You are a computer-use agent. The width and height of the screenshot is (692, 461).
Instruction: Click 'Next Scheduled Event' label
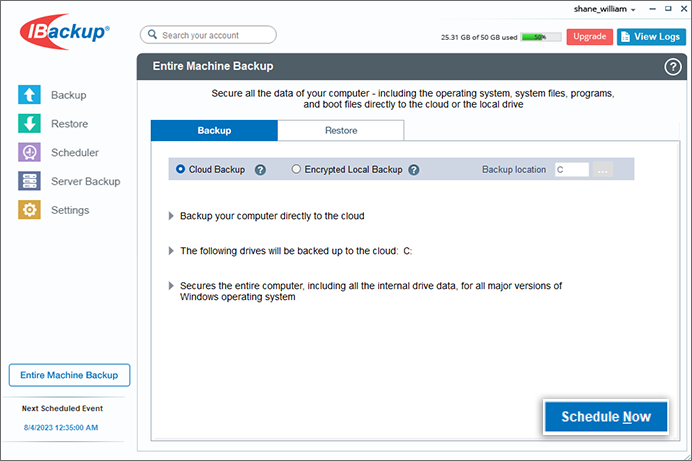(x=62, y=409)
